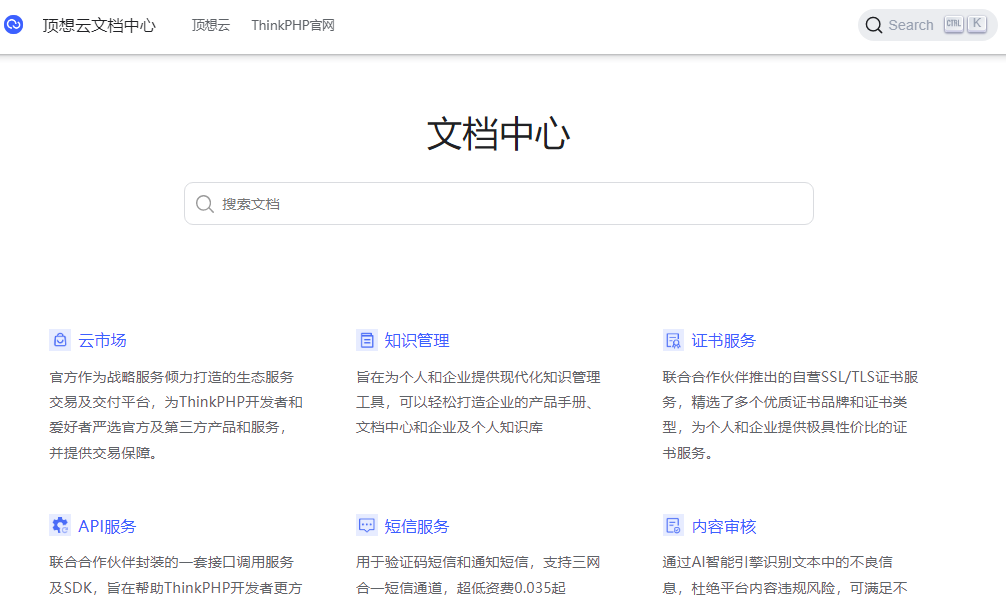Select the 内容审核 document icon
Viewport: 1006px width, 602px height.
pos(673,525)
